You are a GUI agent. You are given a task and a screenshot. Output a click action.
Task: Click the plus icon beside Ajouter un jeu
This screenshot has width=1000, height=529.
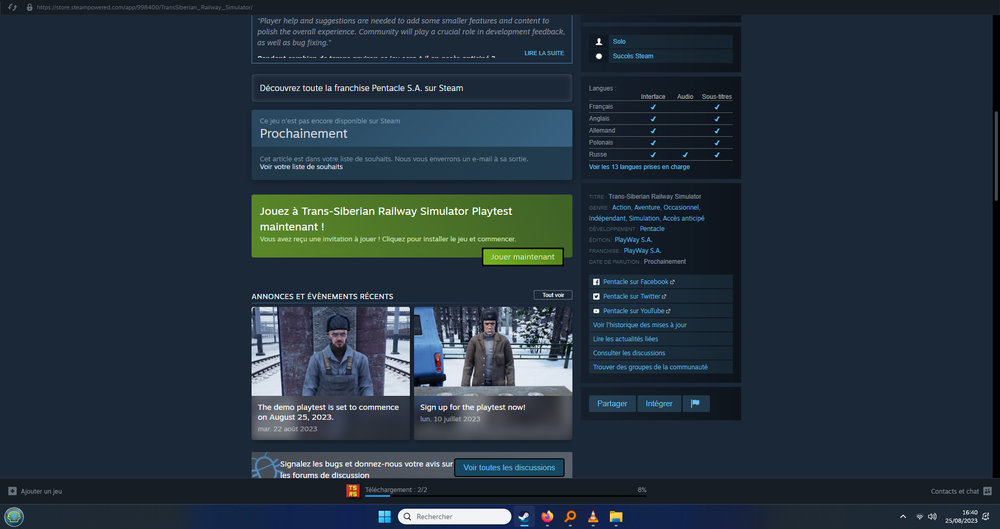[12, 491]
